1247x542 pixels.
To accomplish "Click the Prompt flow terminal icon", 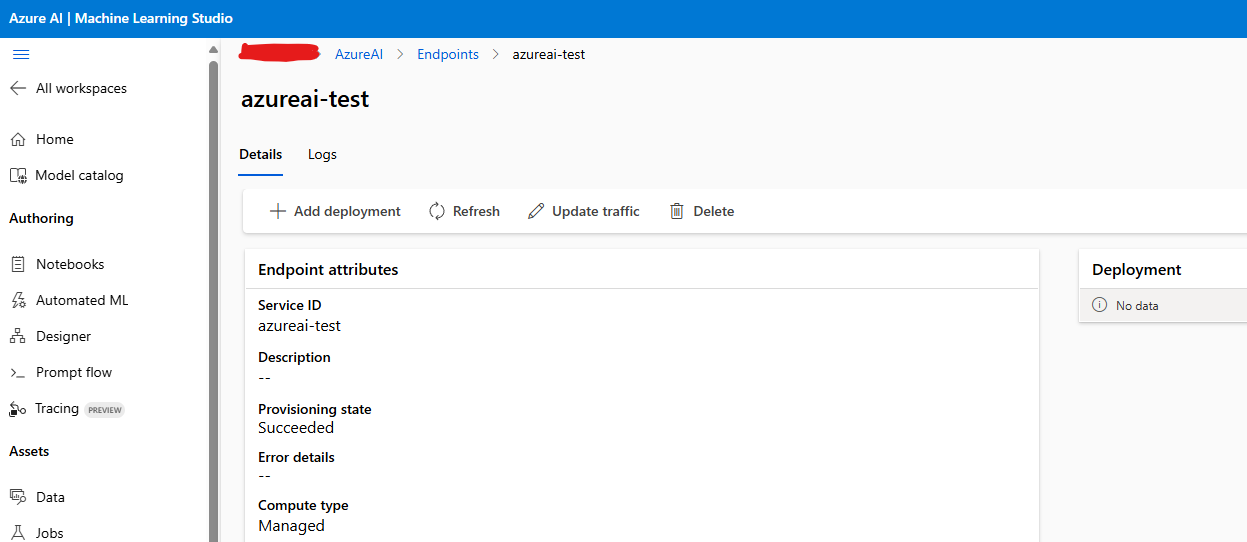I will (18, 372).
